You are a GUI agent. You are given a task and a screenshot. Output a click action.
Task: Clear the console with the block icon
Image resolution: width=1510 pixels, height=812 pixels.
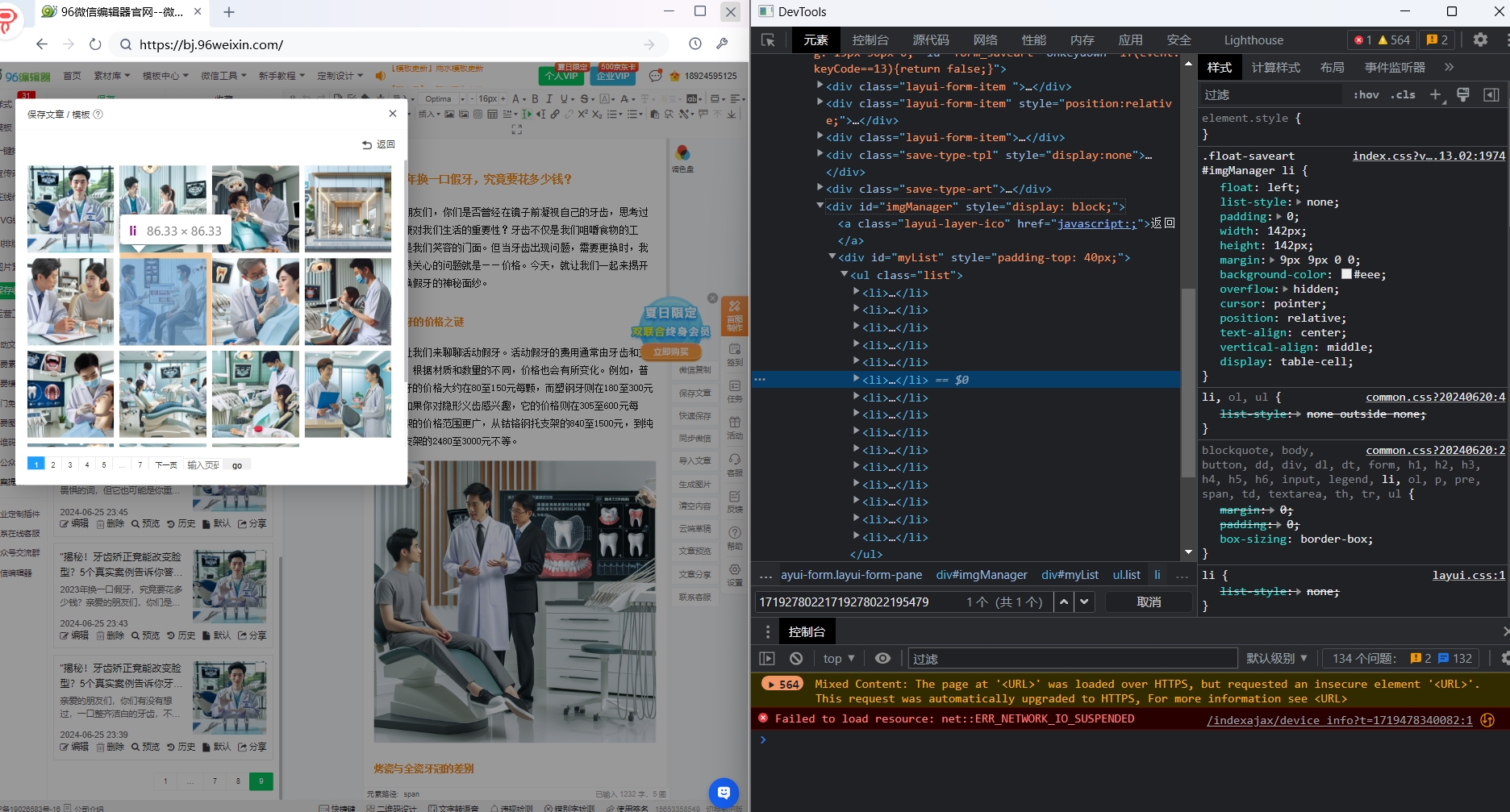tap(796, 659)
